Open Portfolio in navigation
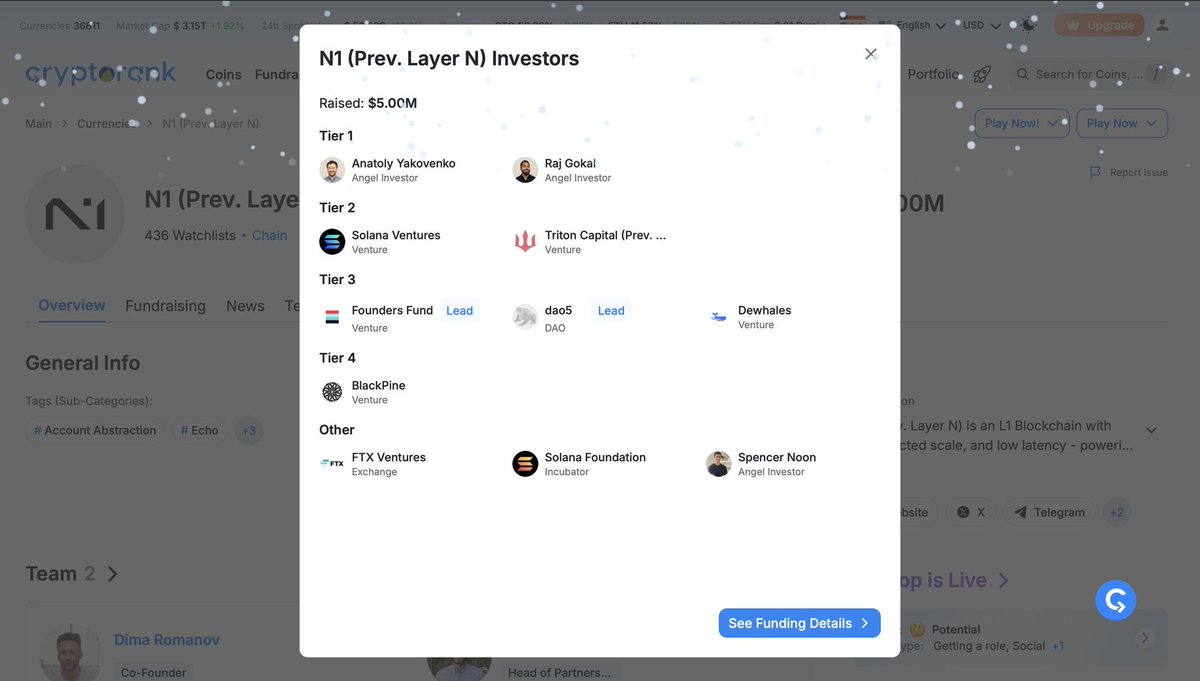1200x681 pixels. pos(934,74)
